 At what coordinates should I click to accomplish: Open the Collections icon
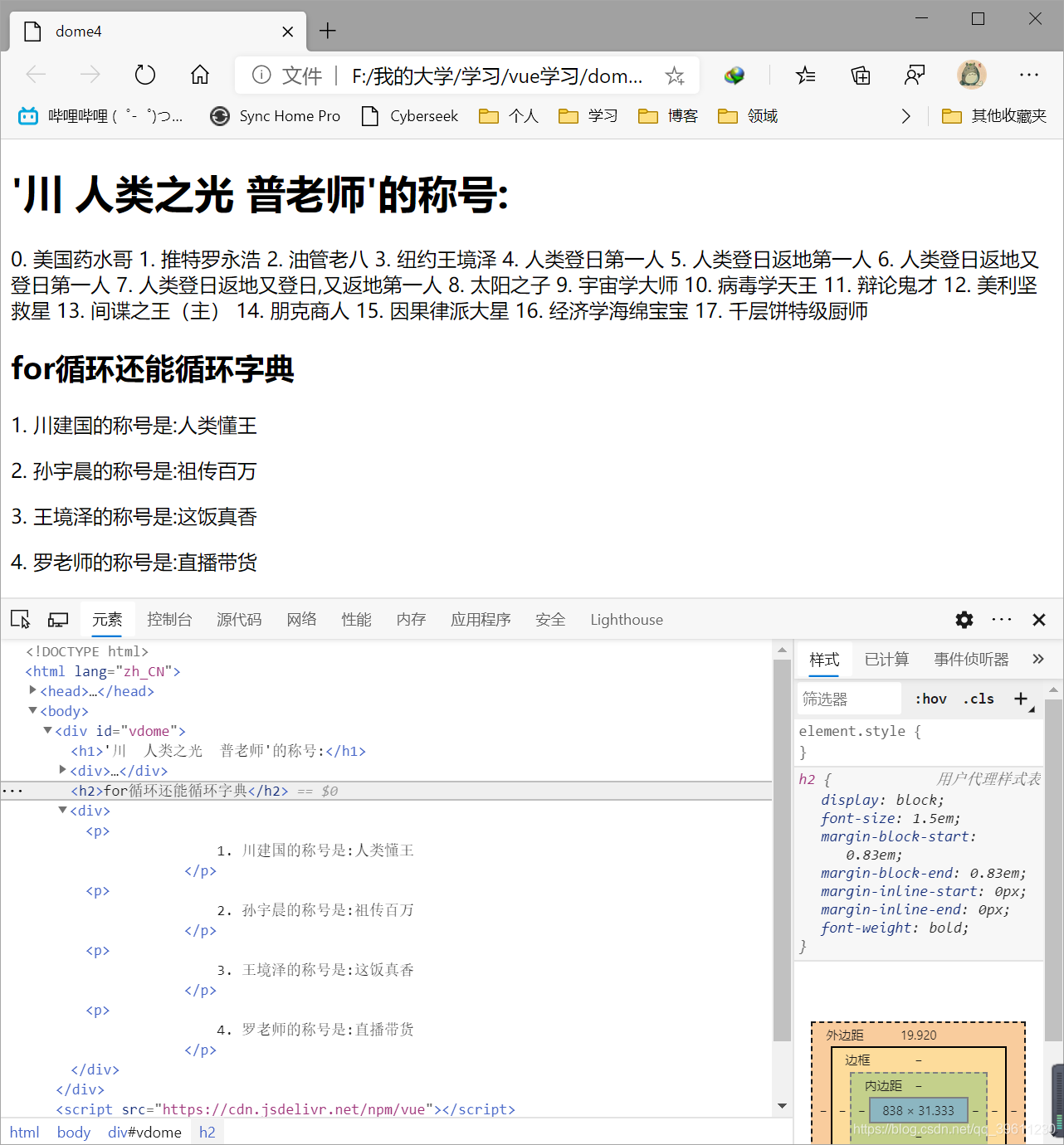coord(861,76)
